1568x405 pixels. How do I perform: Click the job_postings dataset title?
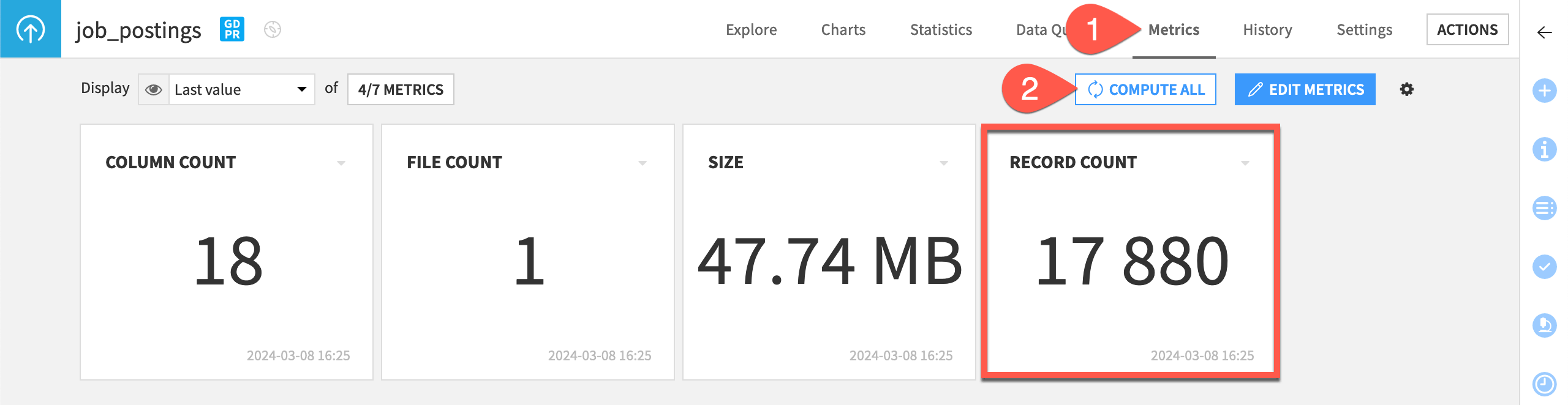138,30
